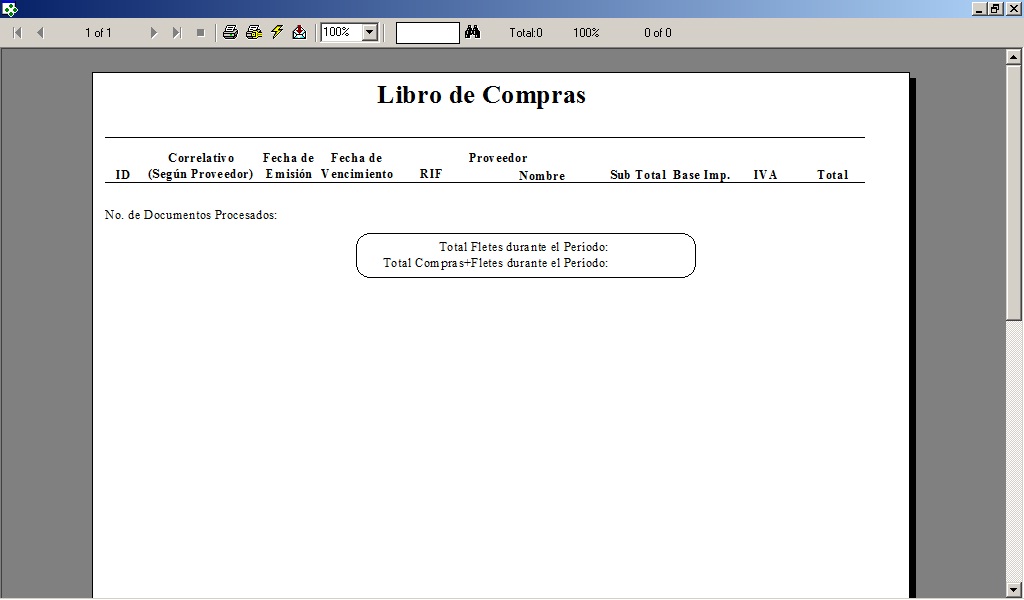Jump to the last page arrow

pos(177,33)
